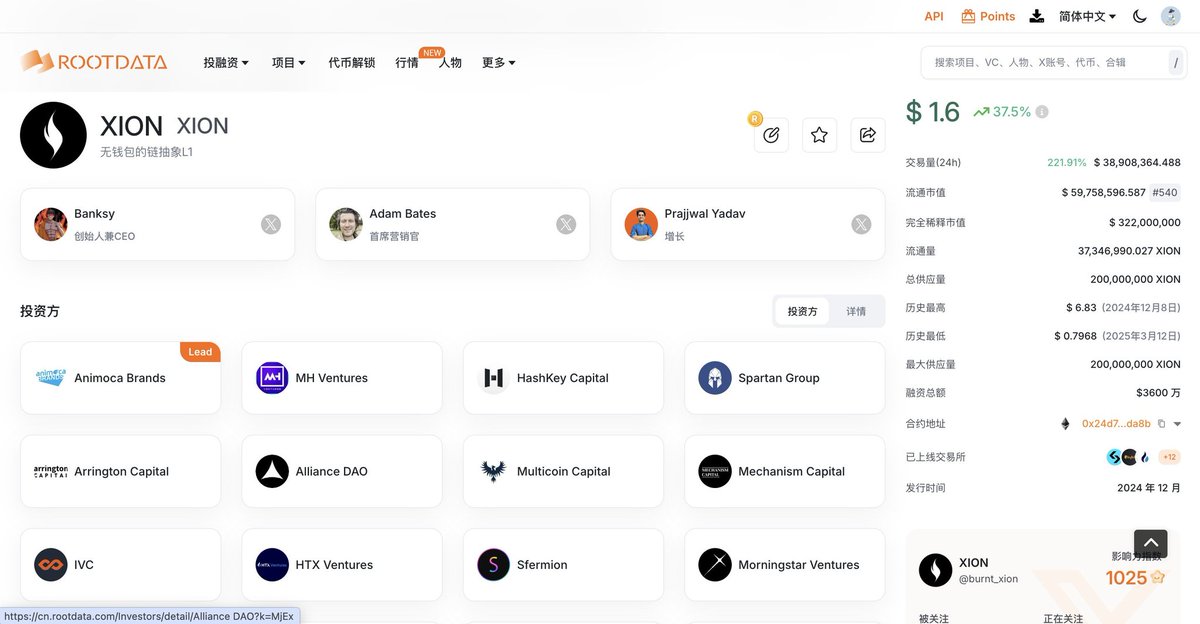This screenshot has width=1200, height=624.
Task: Copy the contract address
Action: pyautogui.click(x=1161, y=424)
